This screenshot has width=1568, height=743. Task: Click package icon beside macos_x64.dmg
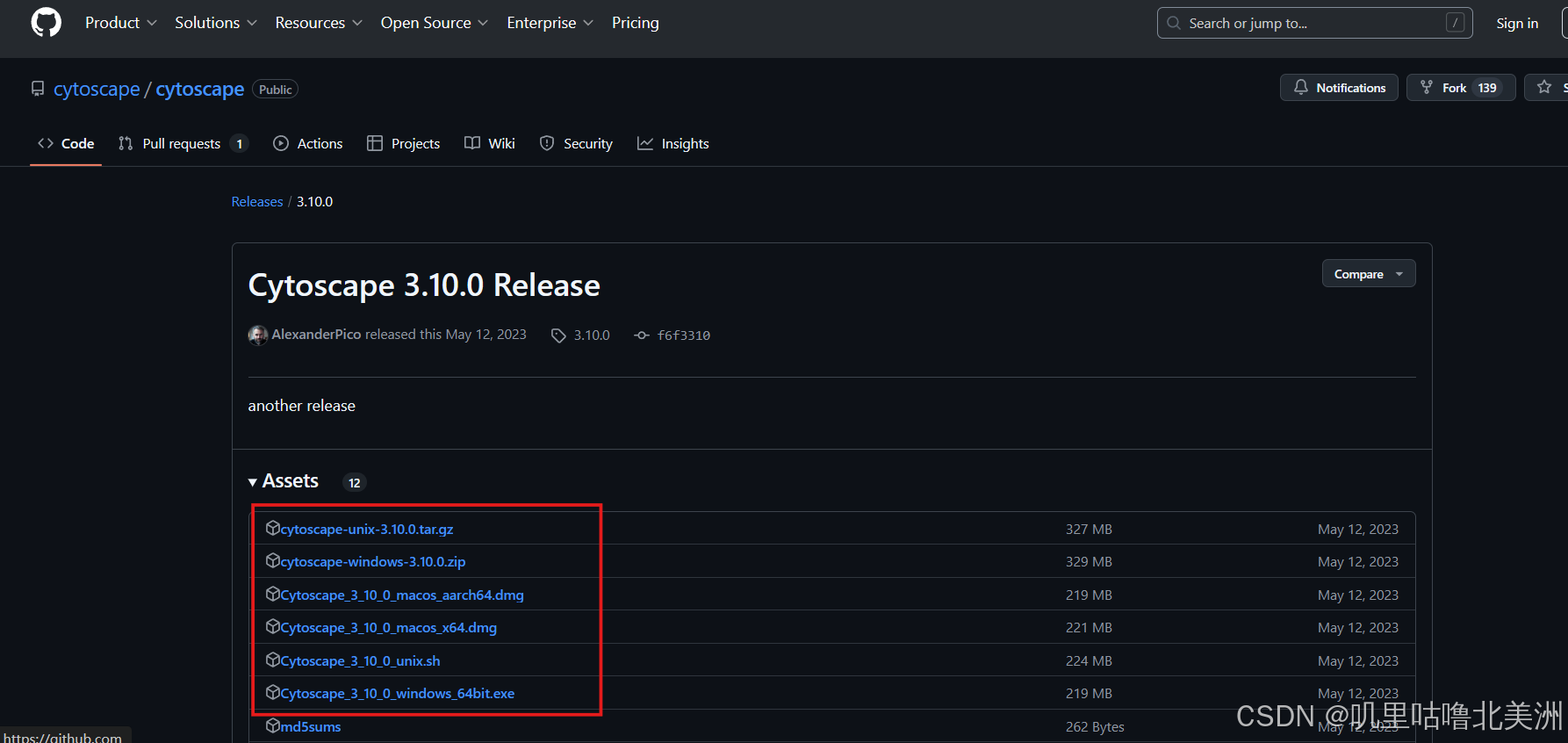(273, 626)
